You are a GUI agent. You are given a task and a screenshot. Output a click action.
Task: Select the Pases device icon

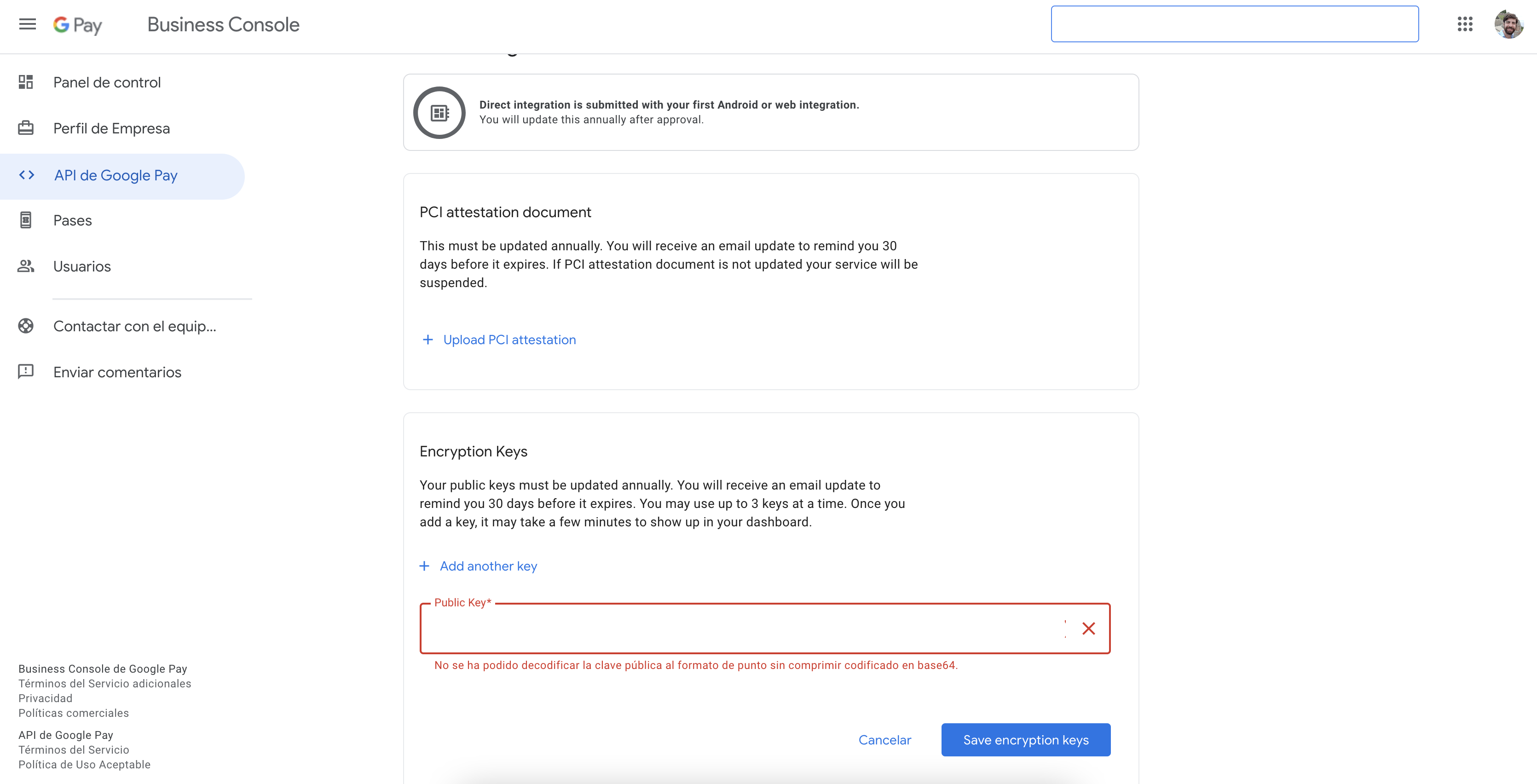pos(26,219)
